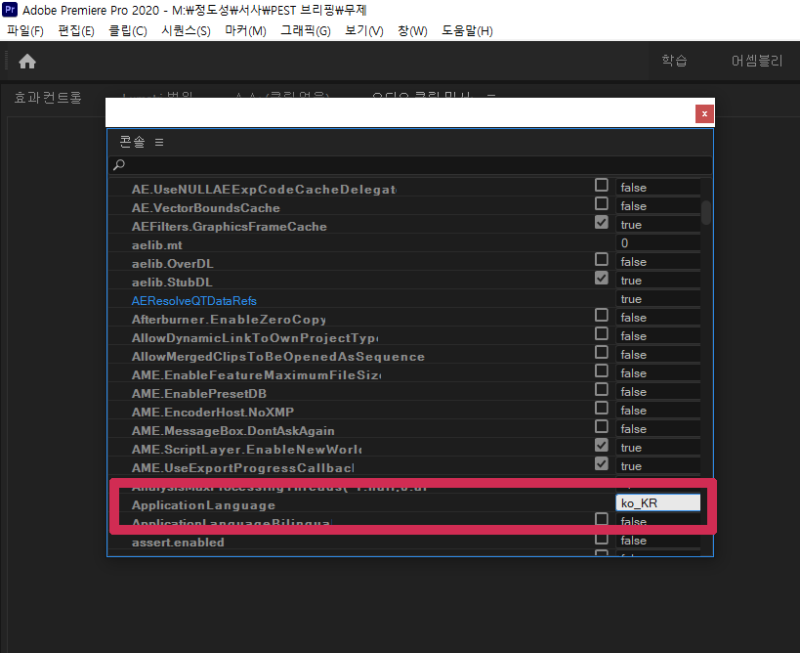Uncheck AEFilters.GraphicsFrameCache checkbox

pyautogui.click(x=602, y=222)
